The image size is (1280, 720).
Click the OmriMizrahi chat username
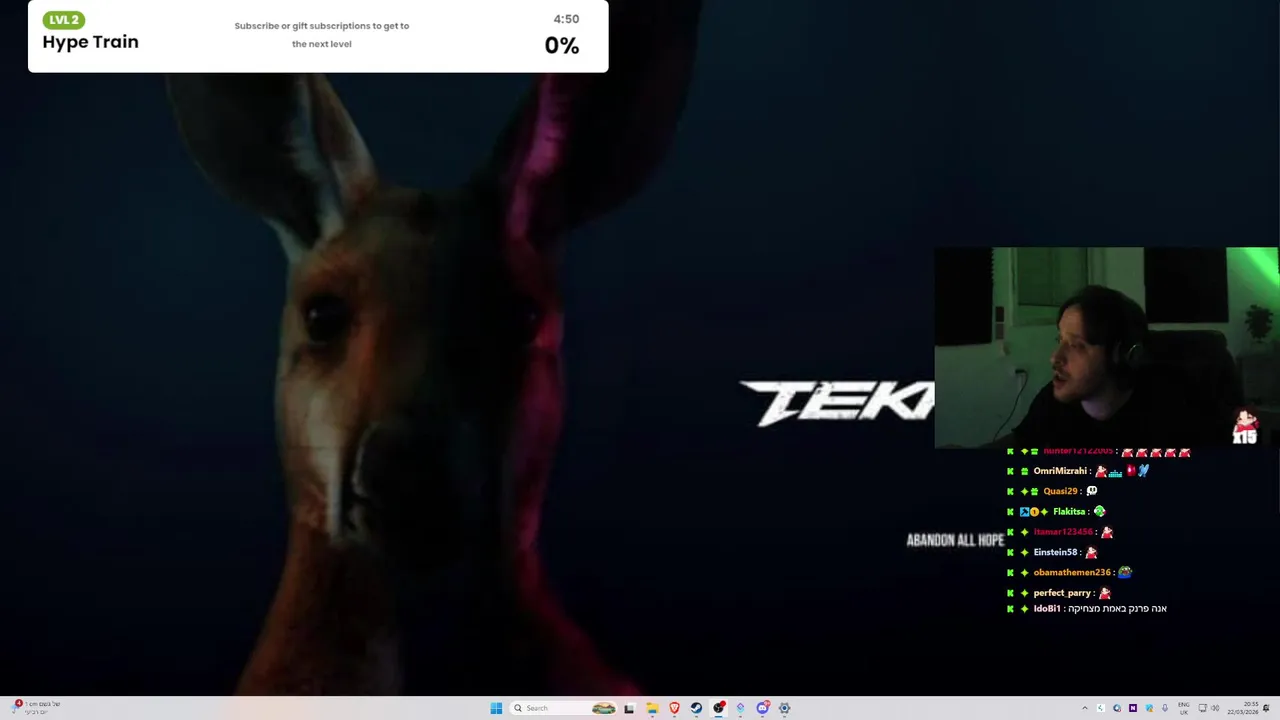tap(1060, 471)
